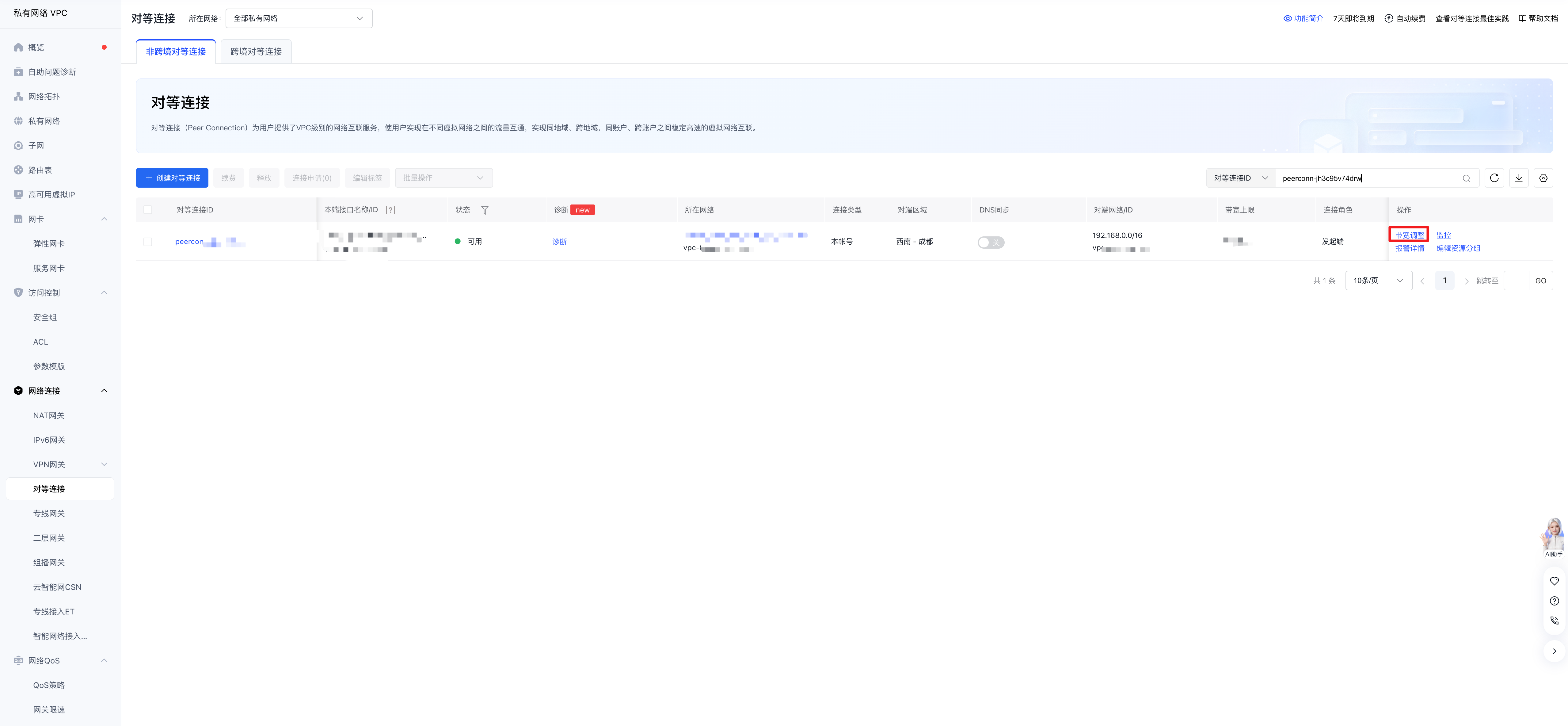Go to next page arrow
1568x726 pixels.
(1466, 281)
